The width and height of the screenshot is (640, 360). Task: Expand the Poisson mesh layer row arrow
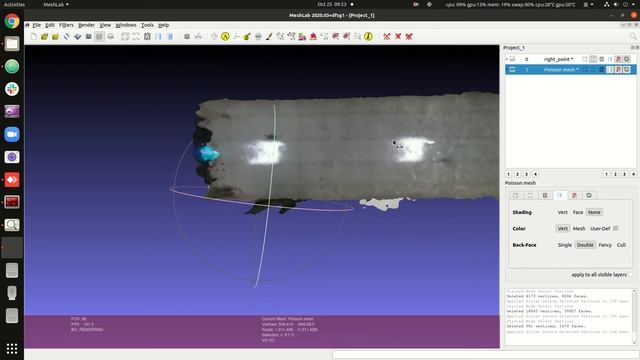point(507,70)
